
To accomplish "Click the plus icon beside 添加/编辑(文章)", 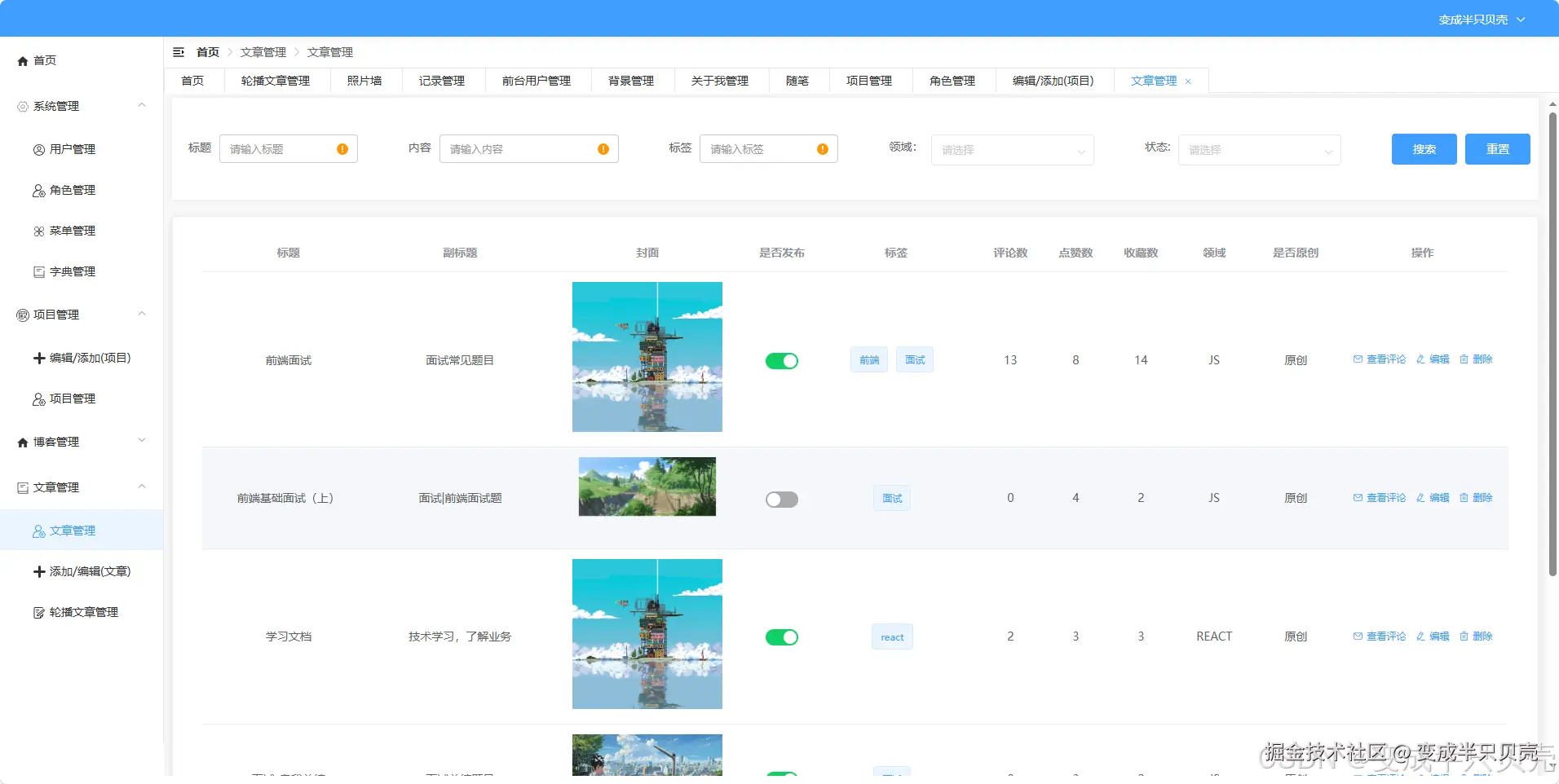I will [x=39, y=572].
